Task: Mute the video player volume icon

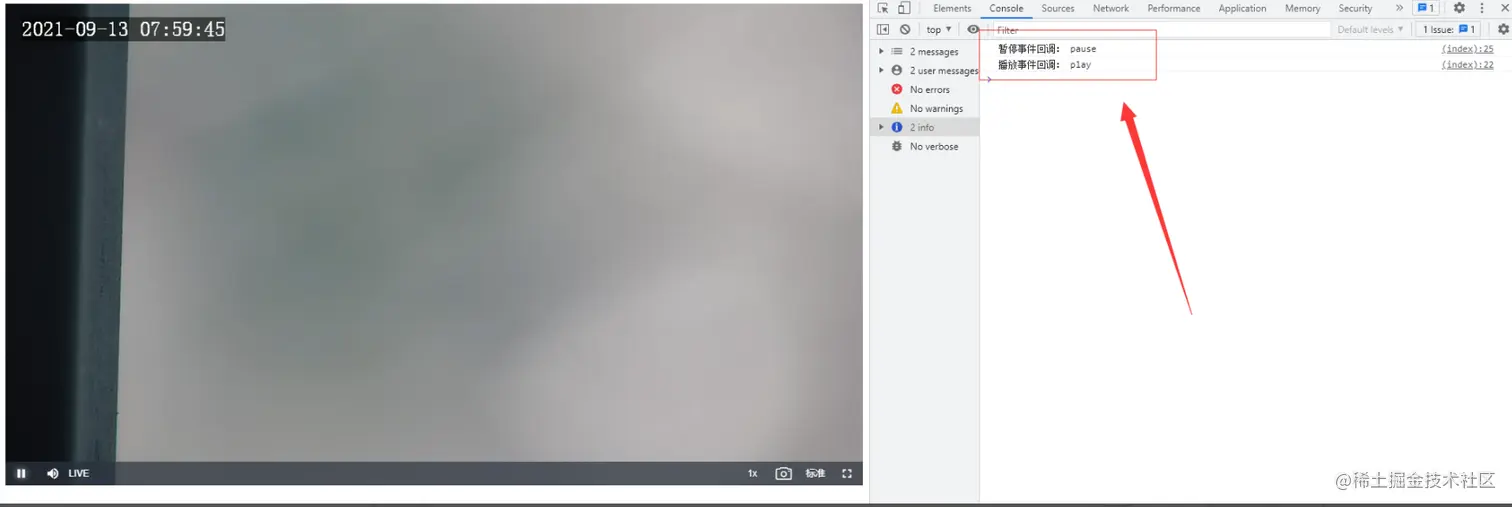Action: pos(53,473)
